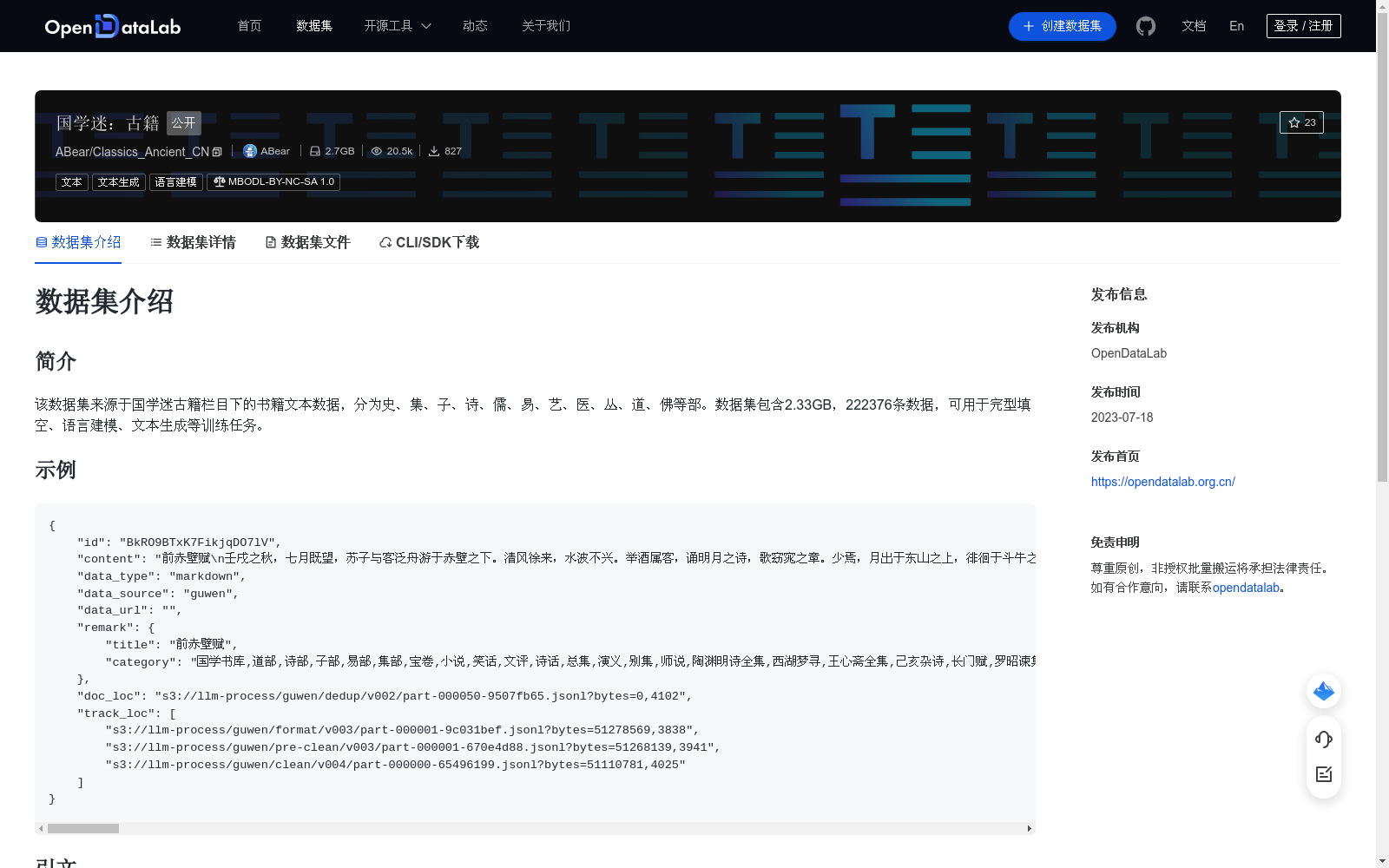The image size is (1389, 868).
Task: Click the opendatalab contact link
Action: (1247, 588)
